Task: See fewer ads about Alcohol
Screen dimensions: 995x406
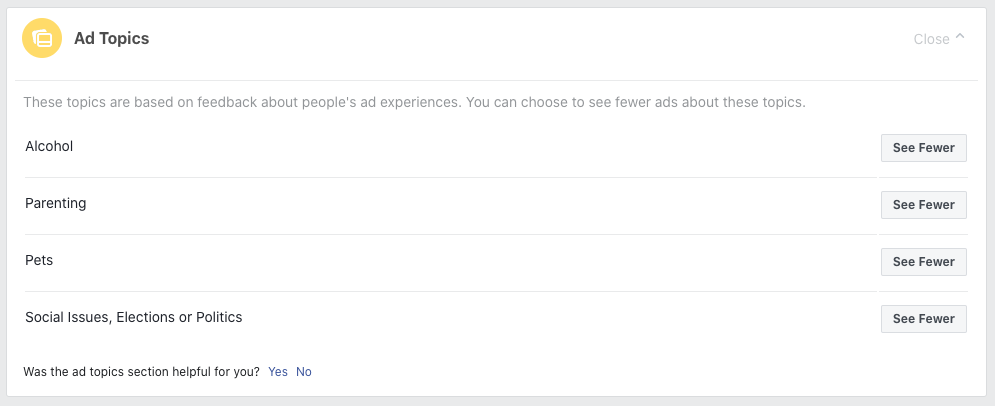Action: [x=923, y=148]
